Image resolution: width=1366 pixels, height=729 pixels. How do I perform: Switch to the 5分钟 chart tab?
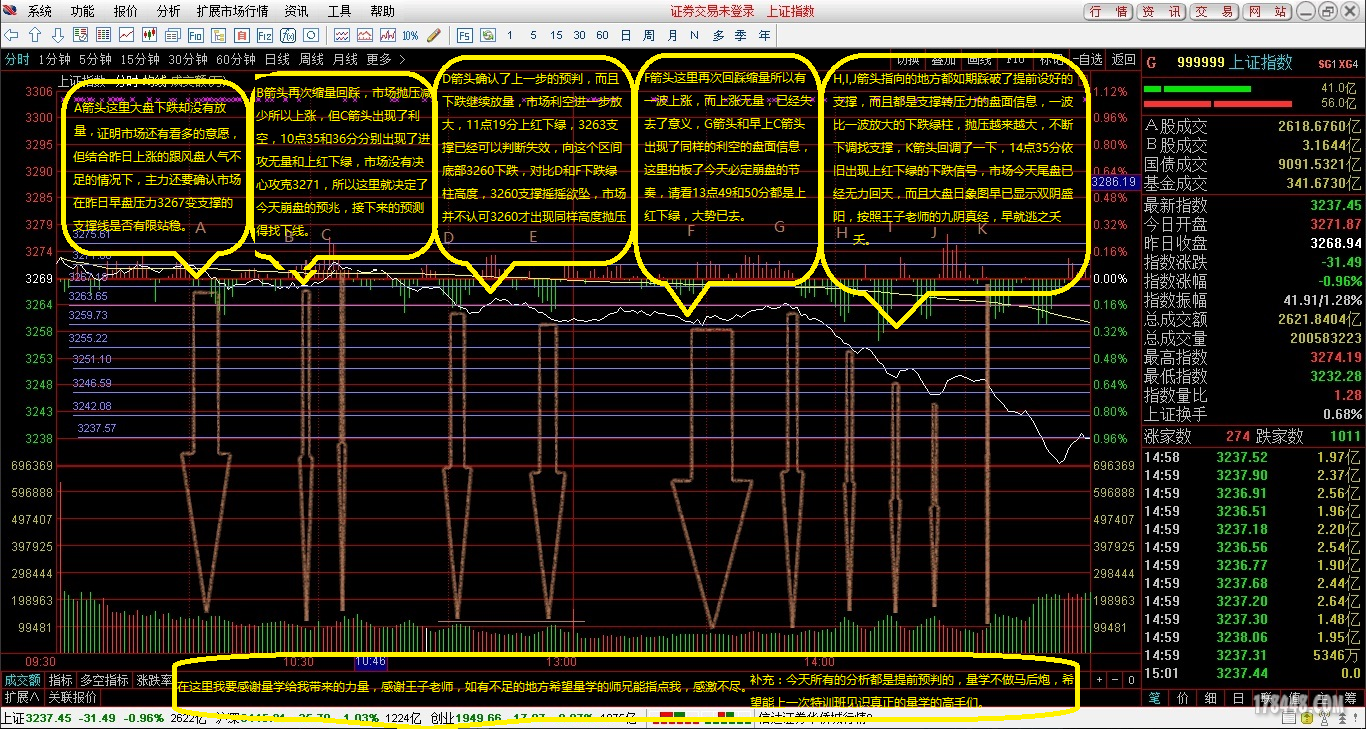point(95,59)
